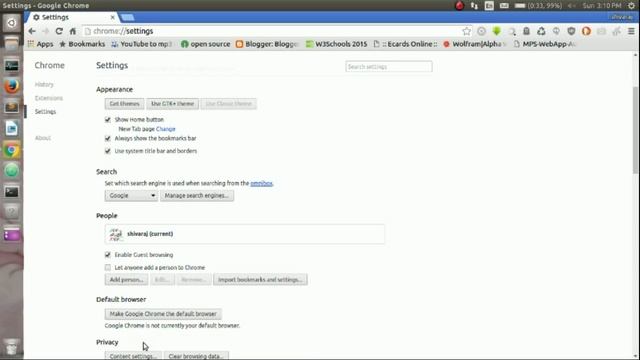Click Manage search engines button

pyautogui.click(x=197, y=196)
